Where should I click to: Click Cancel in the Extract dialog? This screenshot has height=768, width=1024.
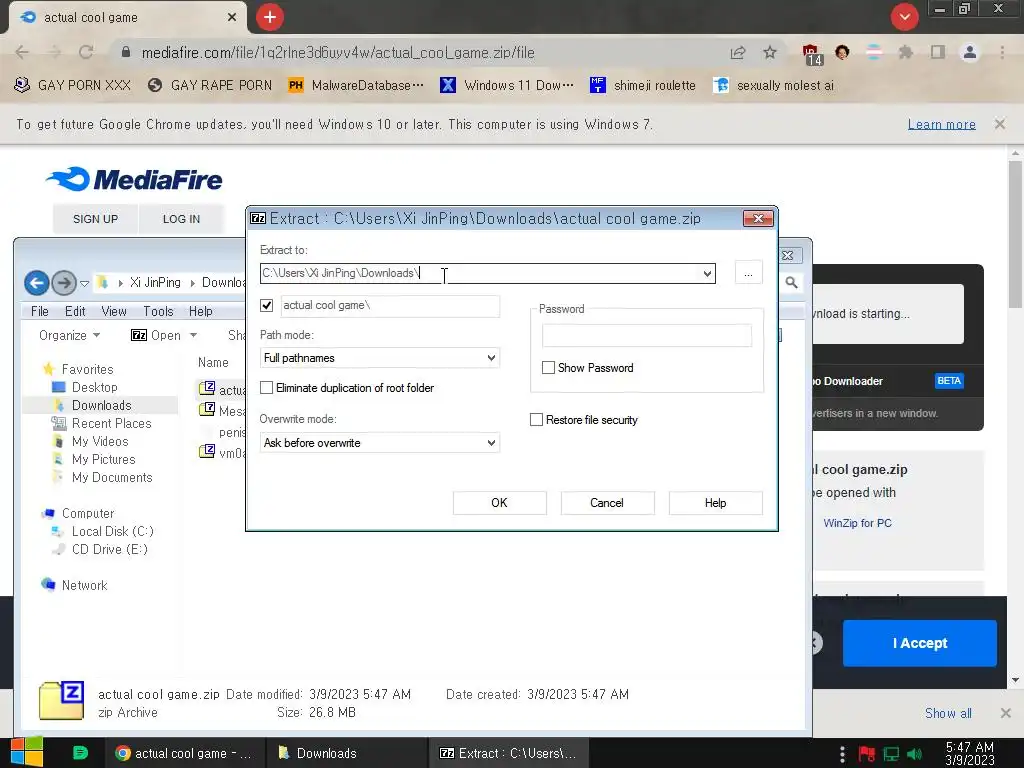pos(607,503)
